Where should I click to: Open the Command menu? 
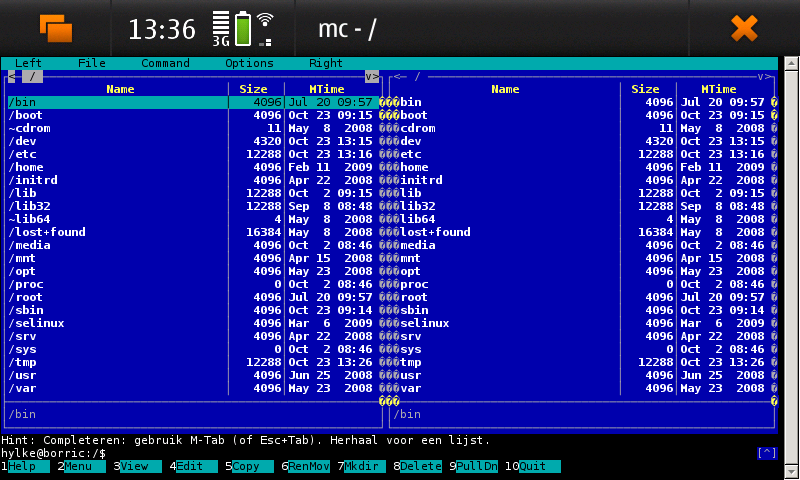(x=165, y=63)
